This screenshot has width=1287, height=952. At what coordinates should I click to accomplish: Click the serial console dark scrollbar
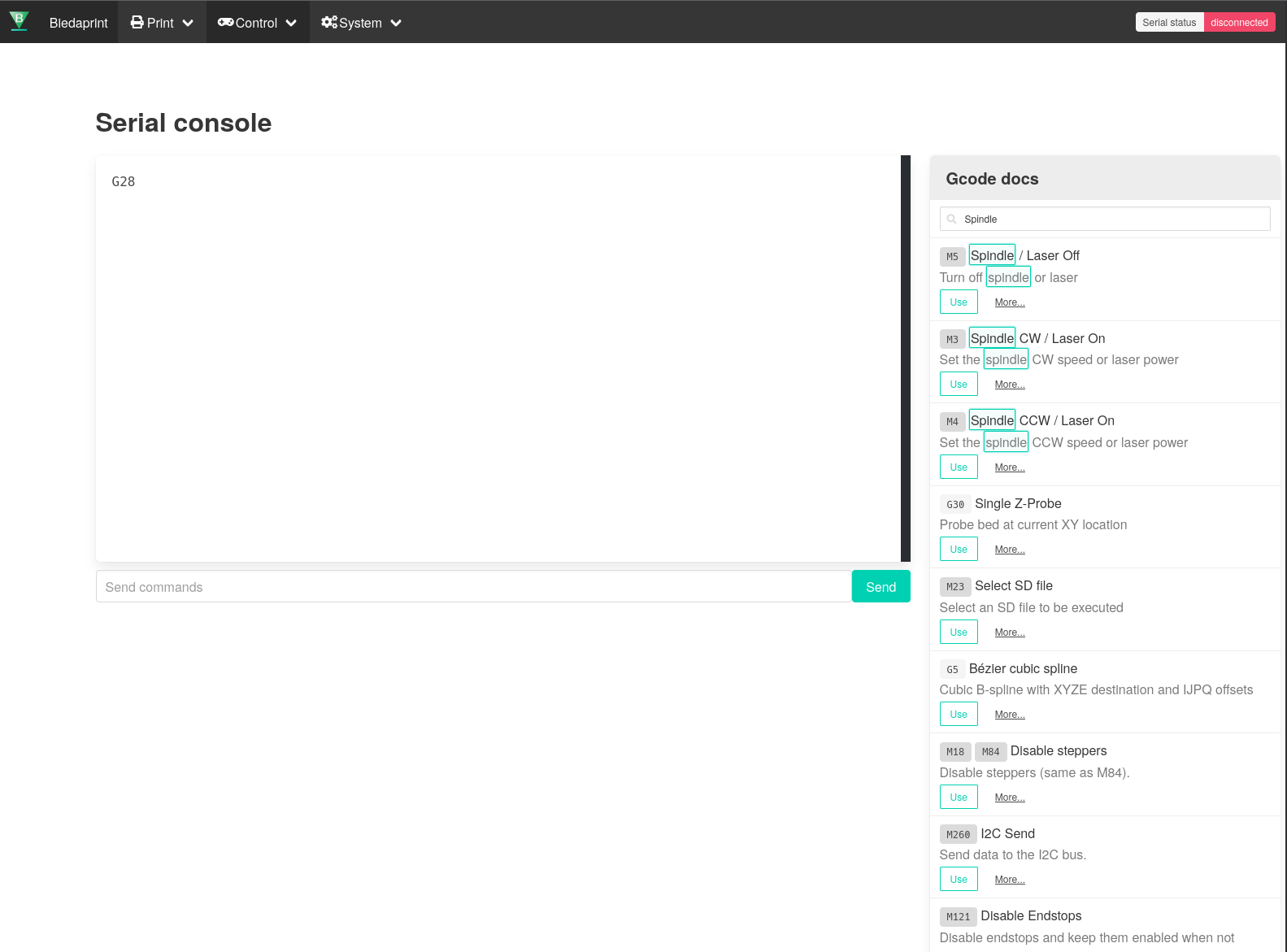tap(906, 359)
